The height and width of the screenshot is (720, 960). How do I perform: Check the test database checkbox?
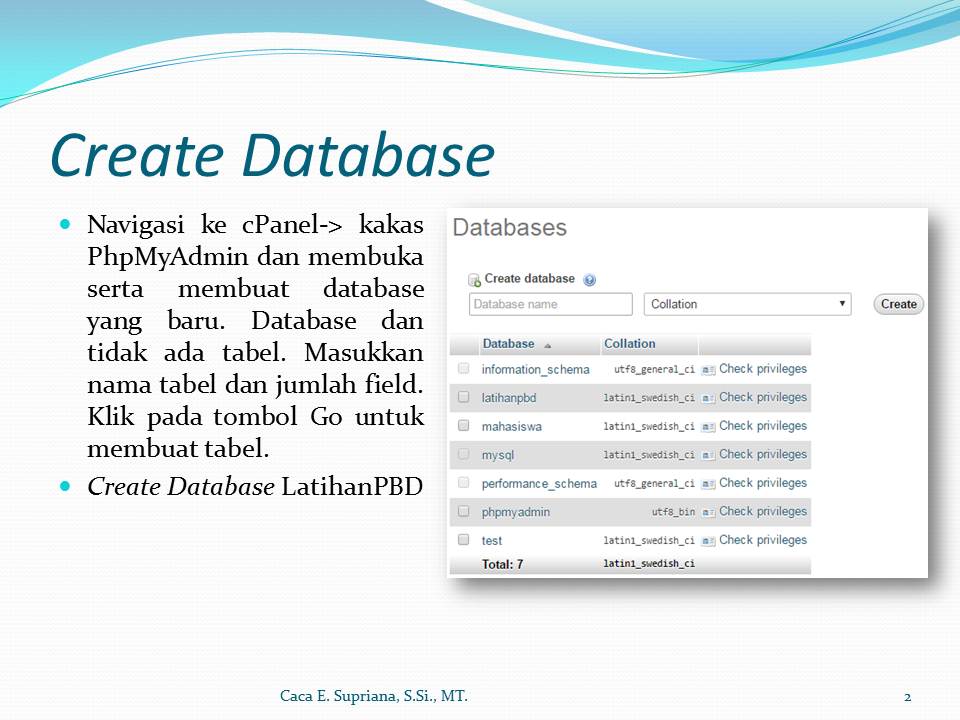click(463, 539)
